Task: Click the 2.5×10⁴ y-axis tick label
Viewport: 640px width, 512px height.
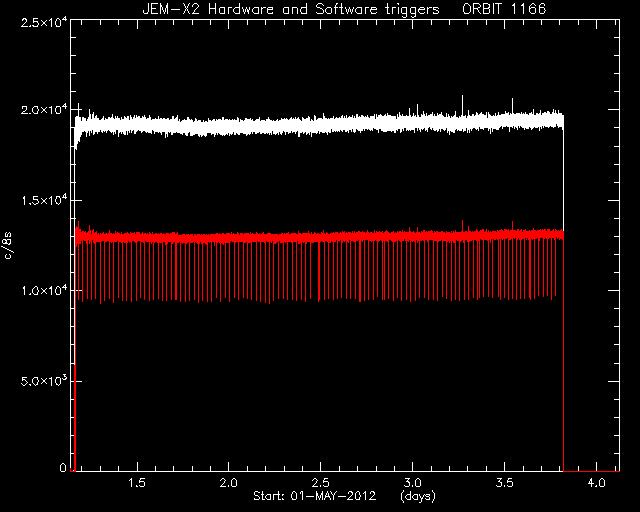Action: [44, 22]
